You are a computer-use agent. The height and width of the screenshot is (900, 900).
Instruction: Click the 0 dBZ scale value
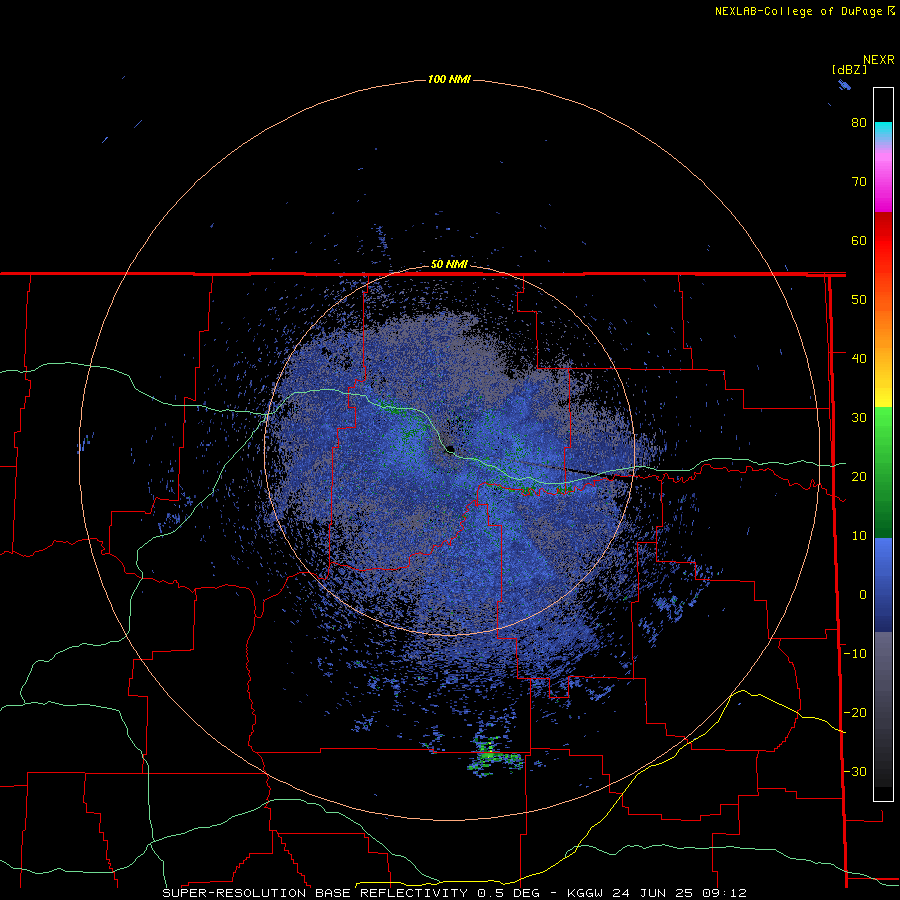(863, 595)
